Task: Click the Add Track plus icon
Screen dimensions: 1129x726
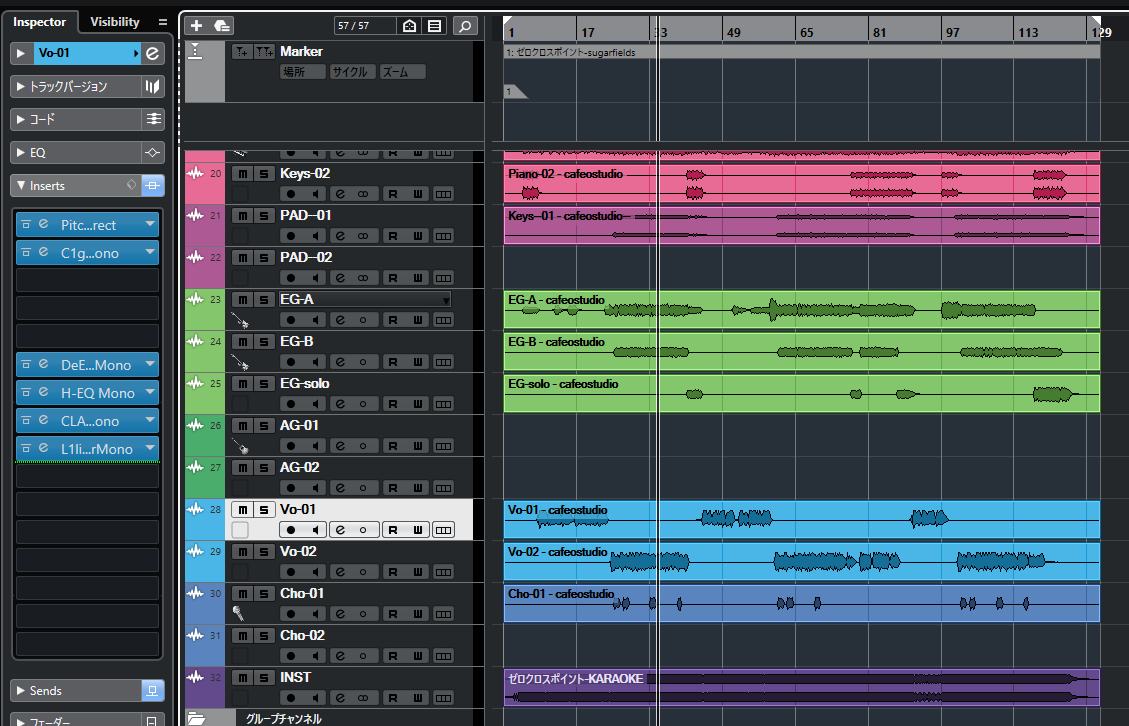Action: (197, 26)
